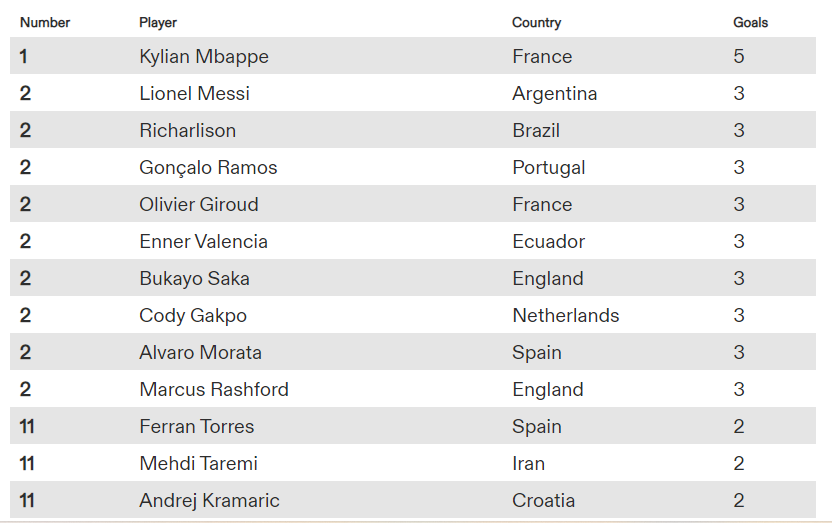Click the Player column header

click(x=158, y=22)
